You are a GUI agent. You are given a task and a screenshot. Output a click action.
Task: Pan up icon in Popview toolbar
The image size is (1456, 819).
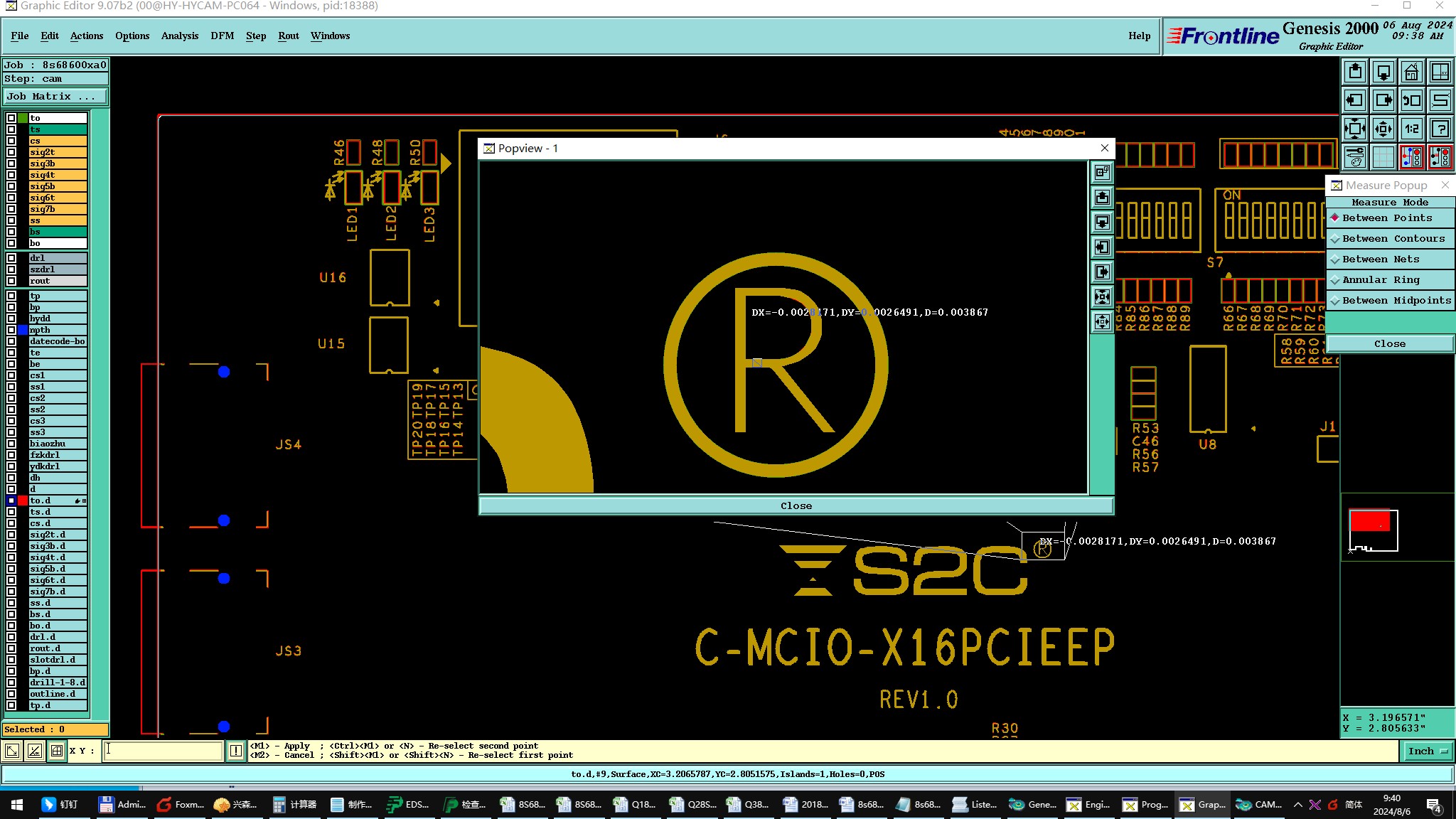[x=1102, y=198]
